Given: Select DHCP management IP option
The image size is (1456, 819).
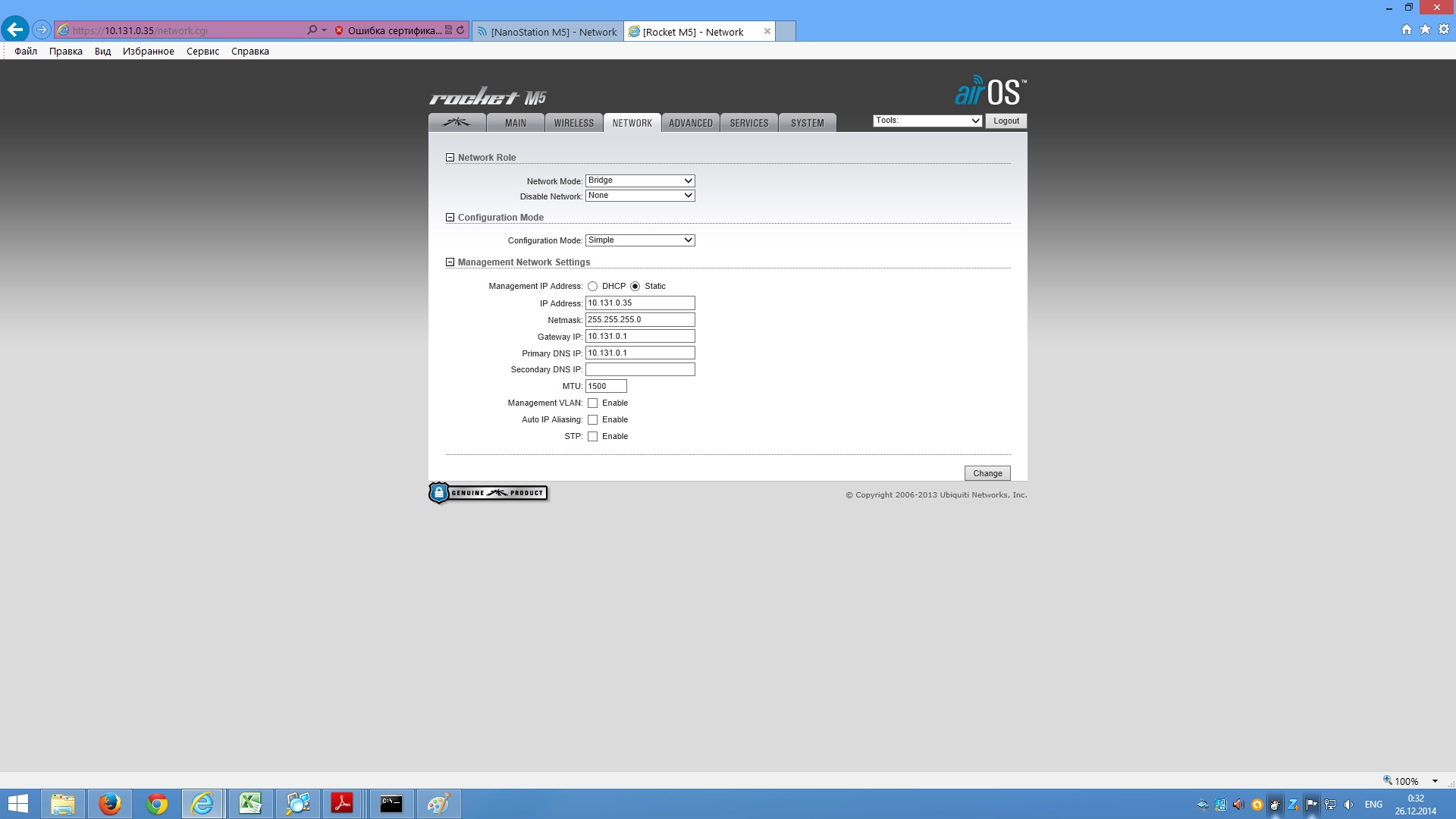Looking at the screenshot, I should 592,287.
